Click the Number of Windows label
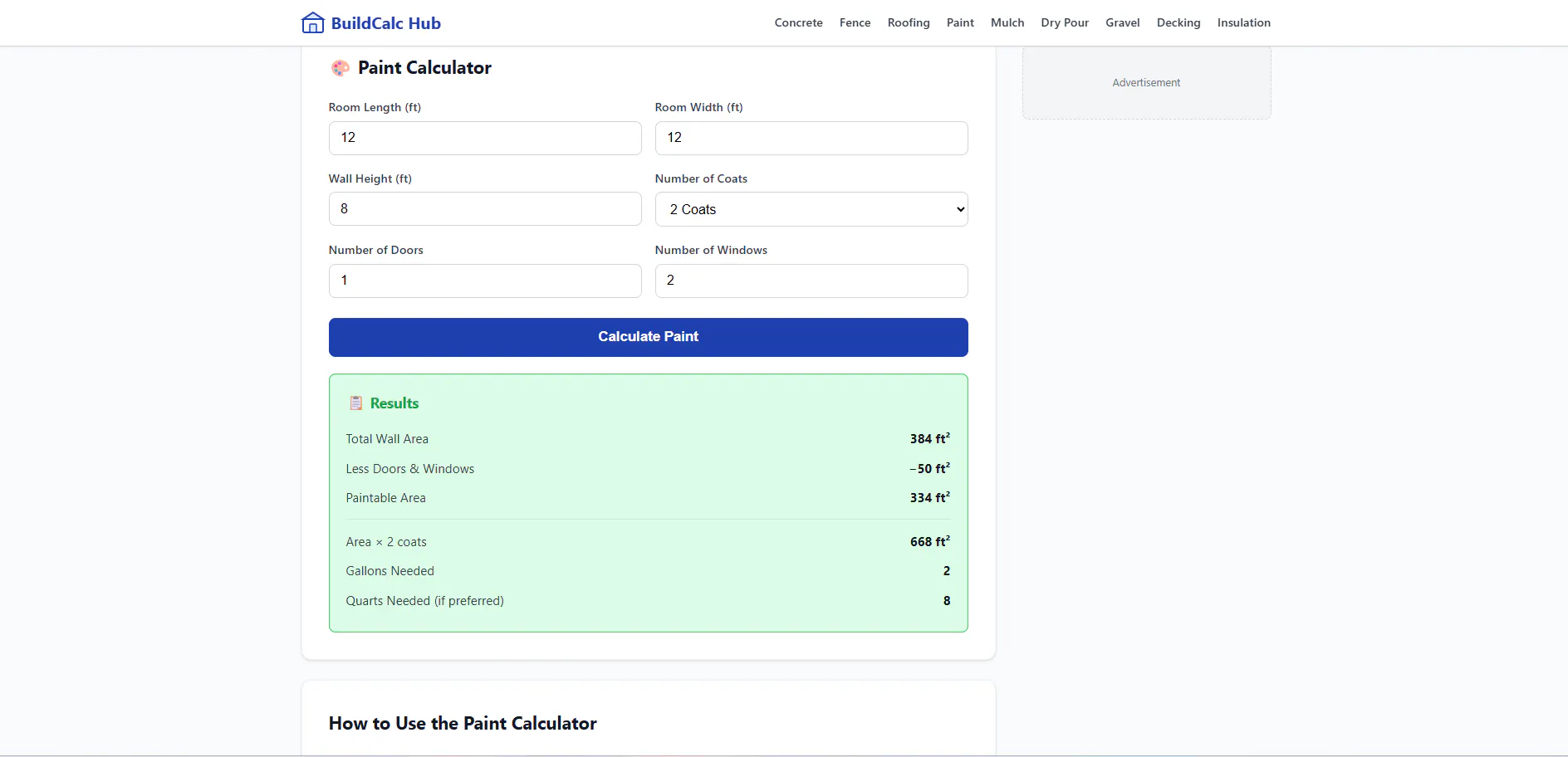 pos(711,251)
